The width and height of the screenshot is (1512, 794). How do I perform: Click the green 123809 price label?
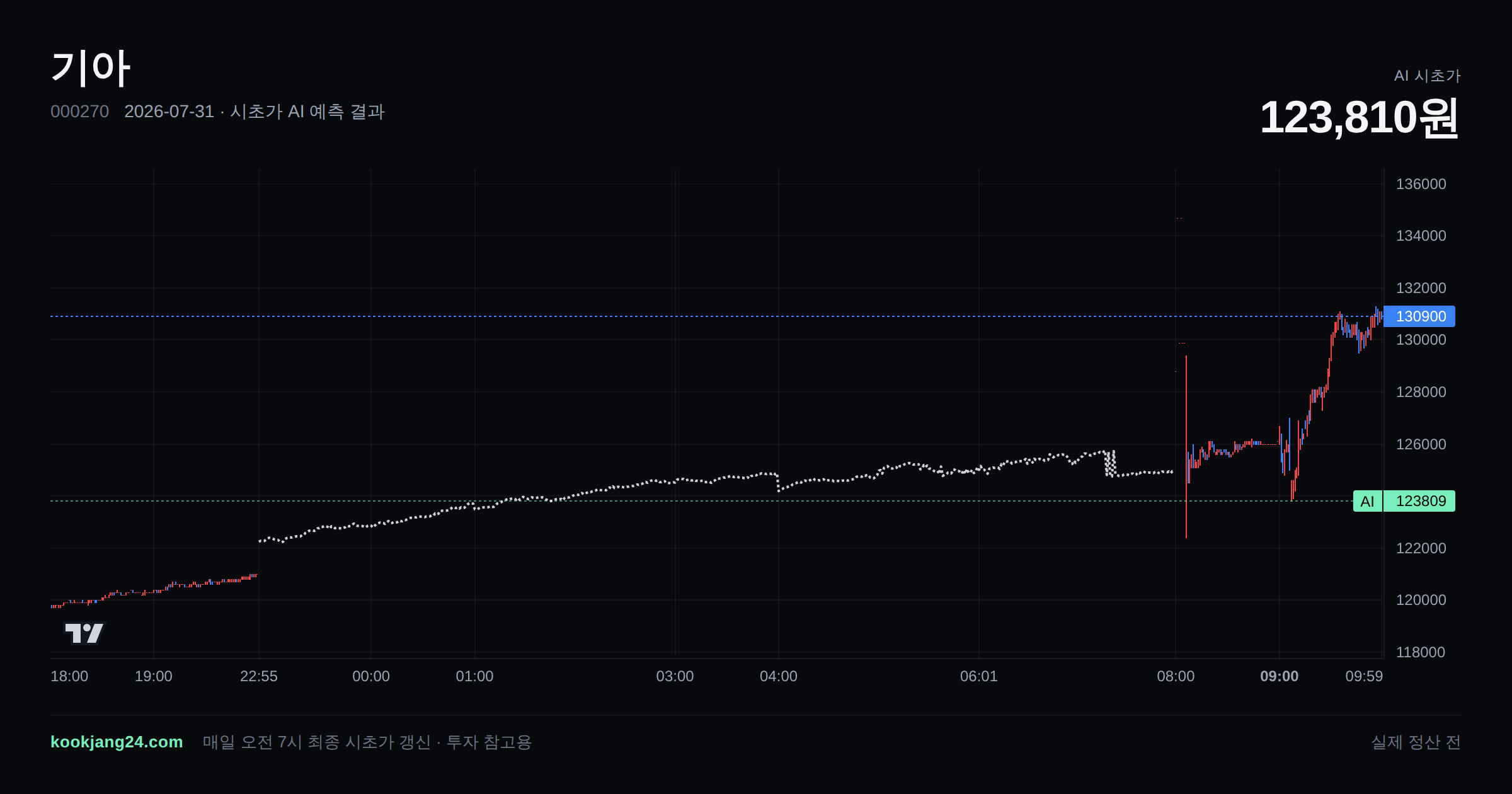coord(1420,501)
